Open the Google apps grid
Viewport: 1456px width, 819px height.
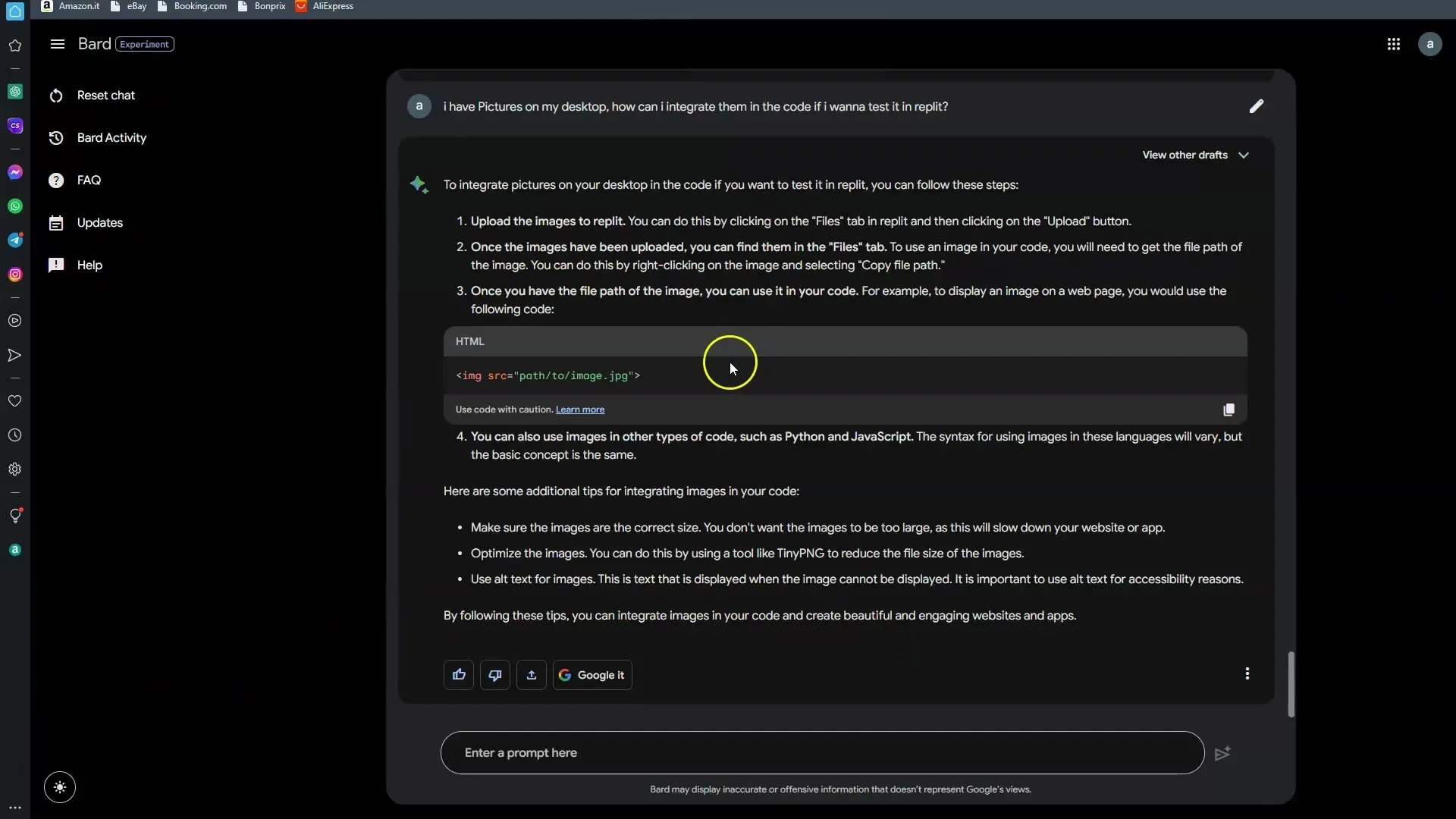[1393, 44]
